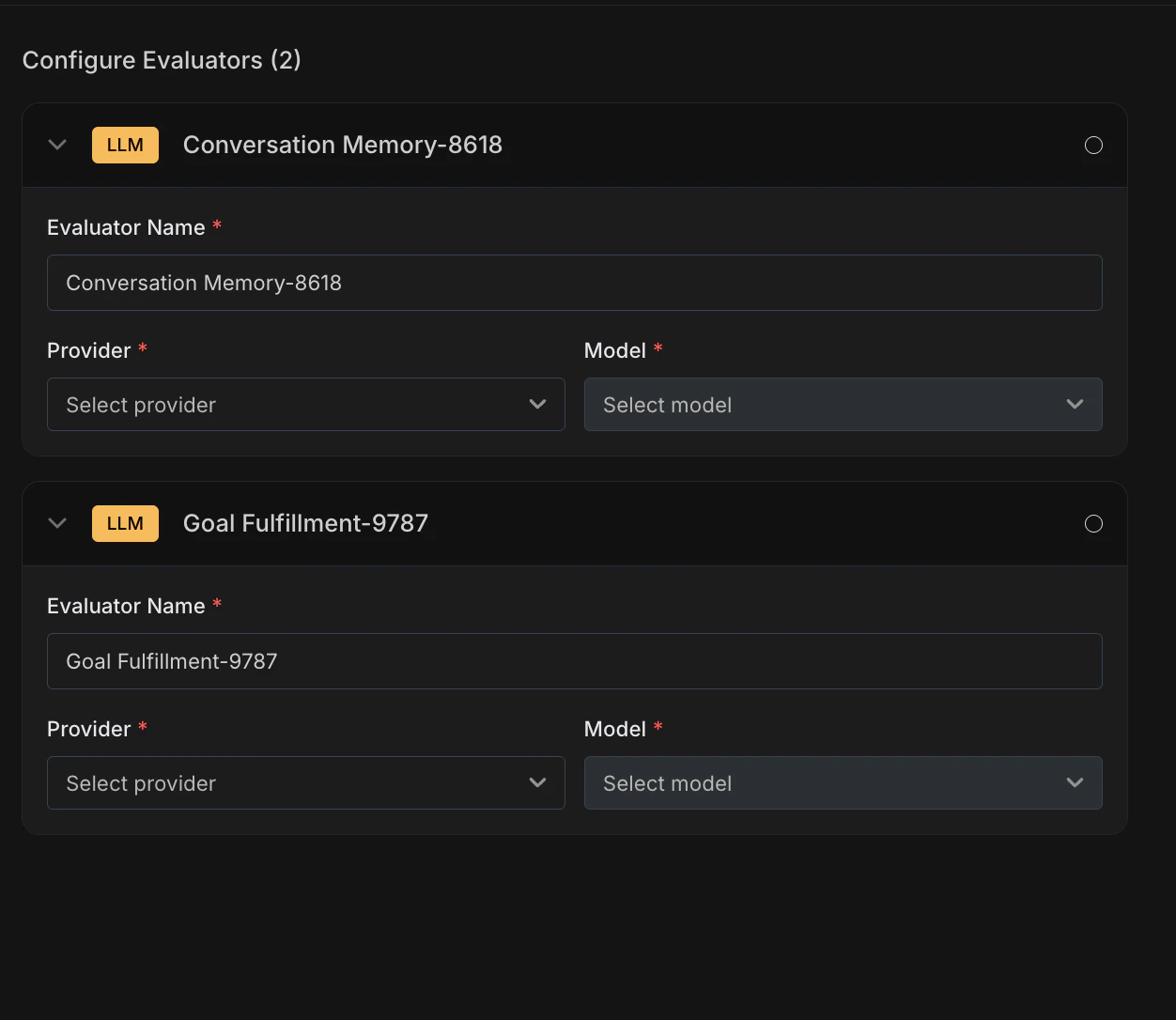
Task: Open the Select provider dropdown for Goal Fulfillment-9787
Action: click(x=306, y=782)
